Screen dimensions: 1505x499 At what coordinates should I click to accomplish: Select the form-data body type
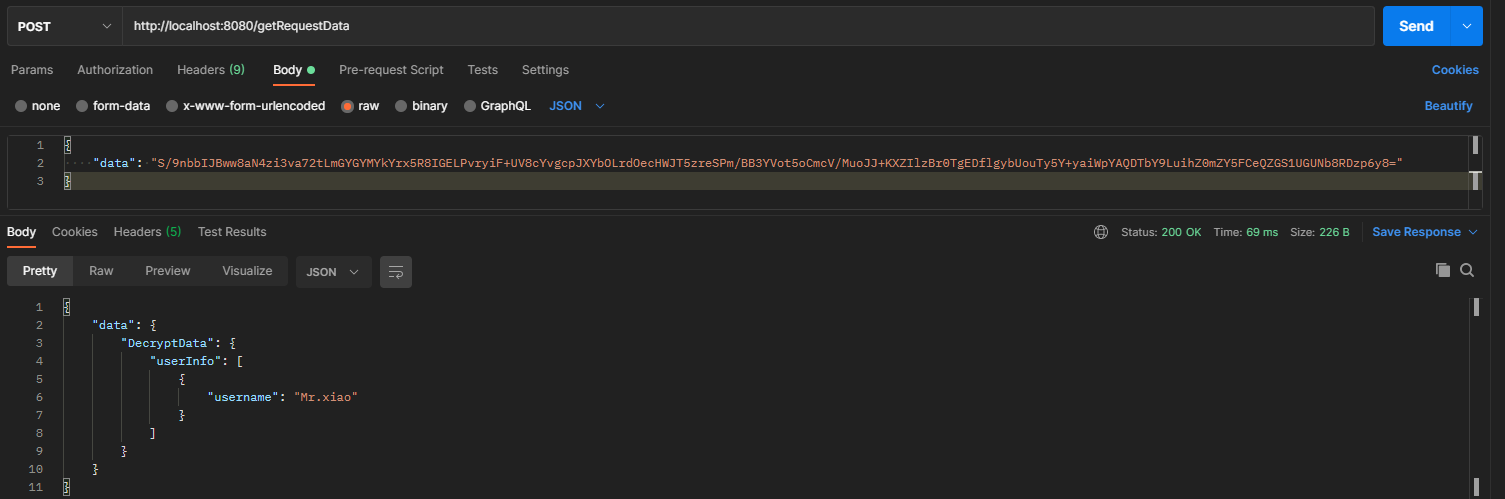click(x=113, y=106)
